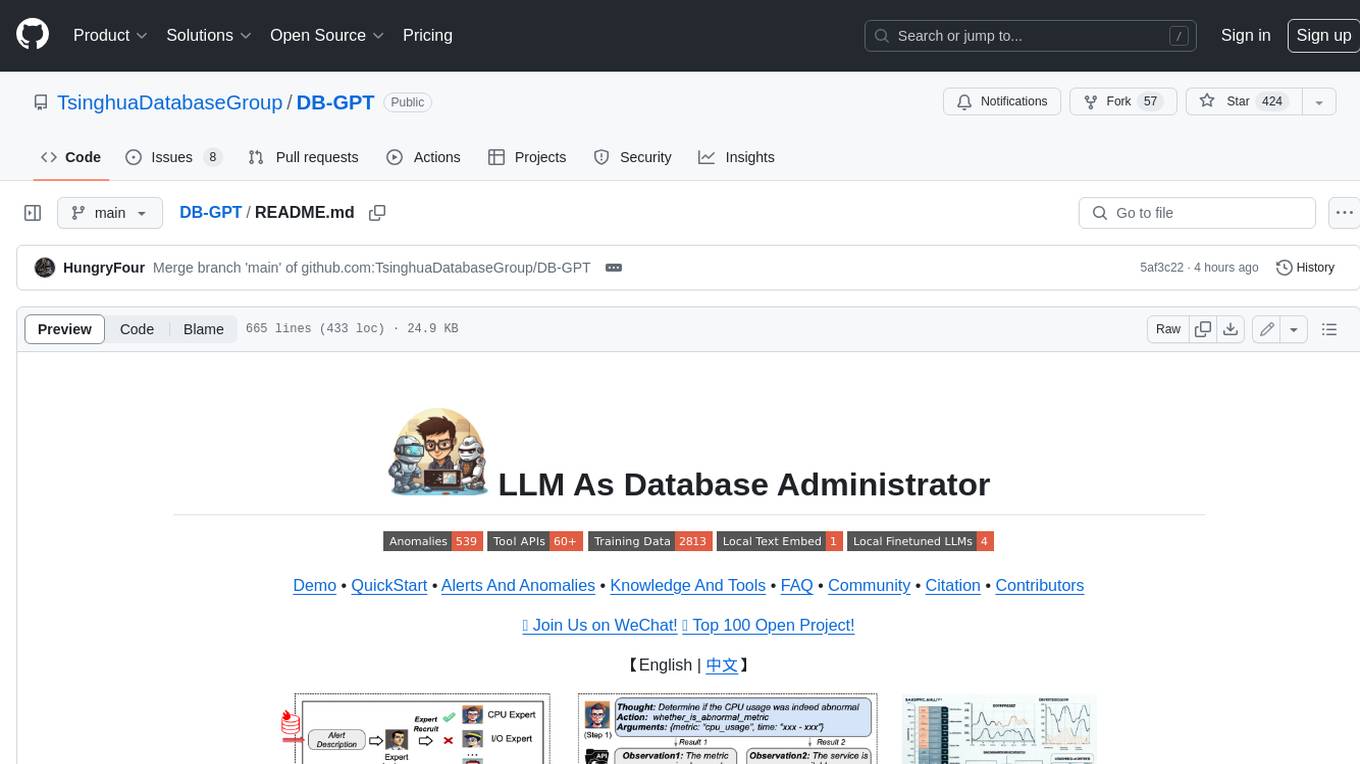Click the Local Text Embed badge
The width and height of the screenshot is (1360, 764).
[780, 541]
